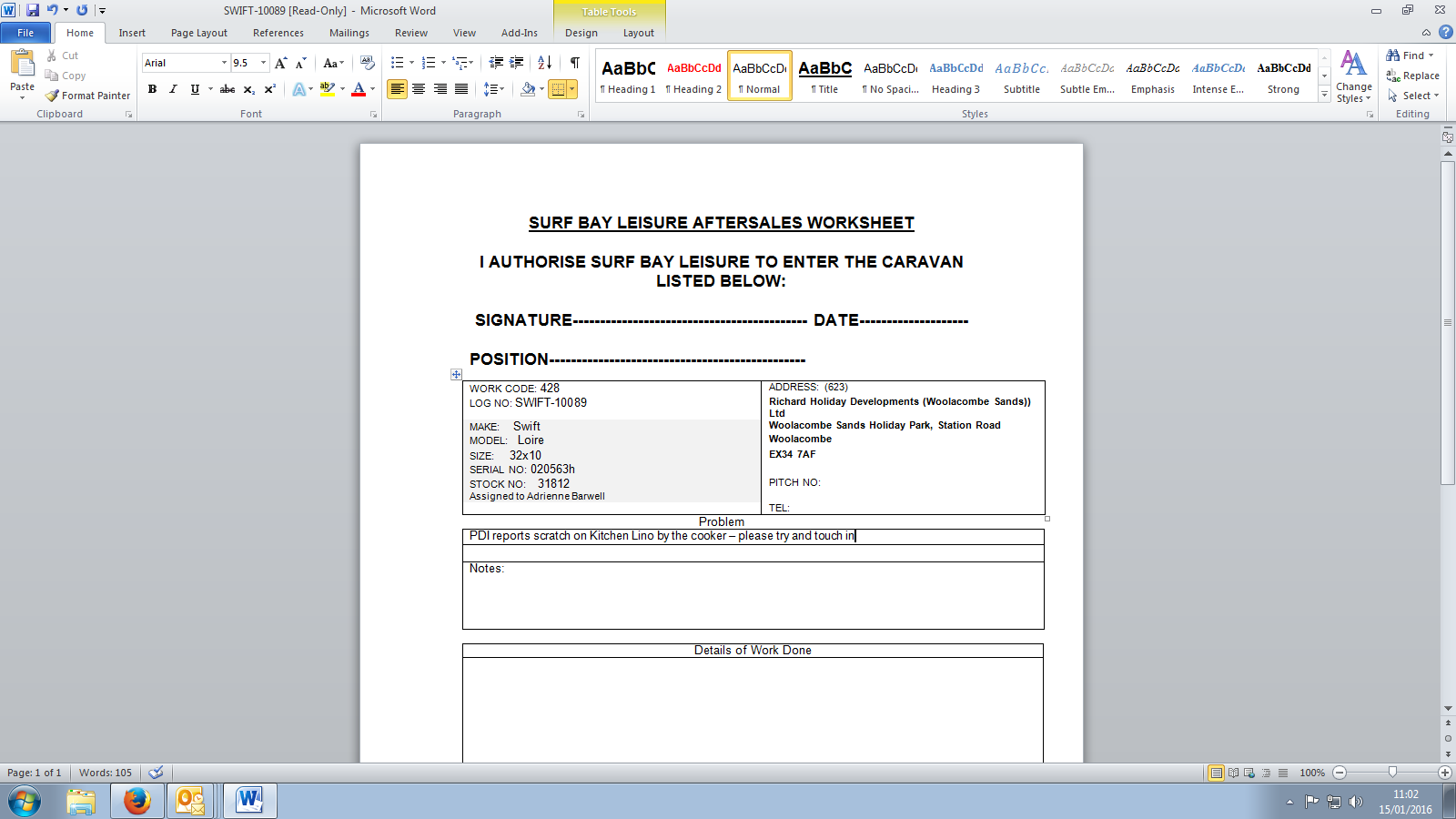Click the volume speaker icon in system tray
Screen dimensions: 1456x819
pos(1356,802)
